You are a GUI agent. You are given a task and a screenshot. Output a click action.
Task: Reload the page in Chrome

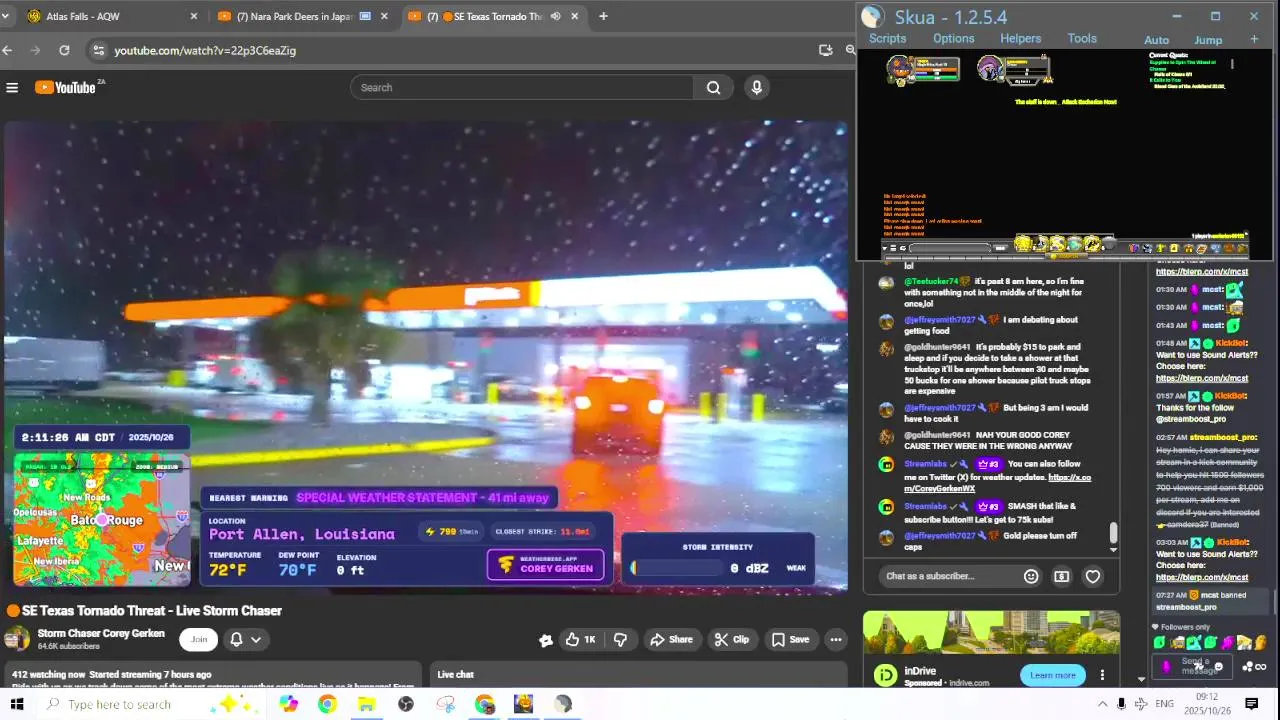point(64,50)
